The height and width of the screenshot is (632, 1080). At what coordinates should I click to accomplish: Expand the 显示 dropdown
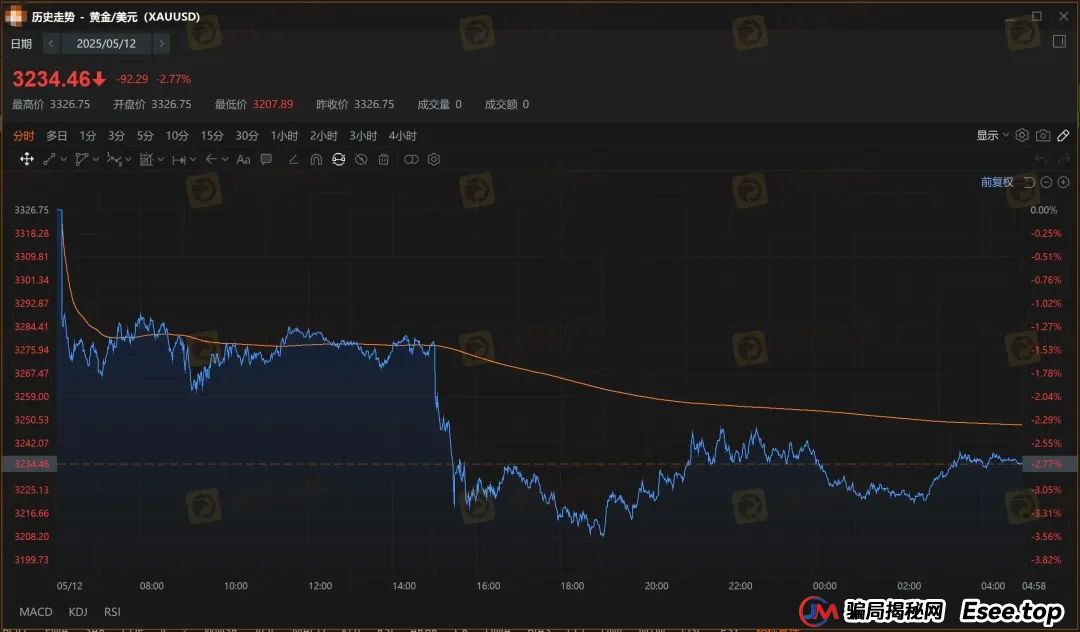pos(993,136)
